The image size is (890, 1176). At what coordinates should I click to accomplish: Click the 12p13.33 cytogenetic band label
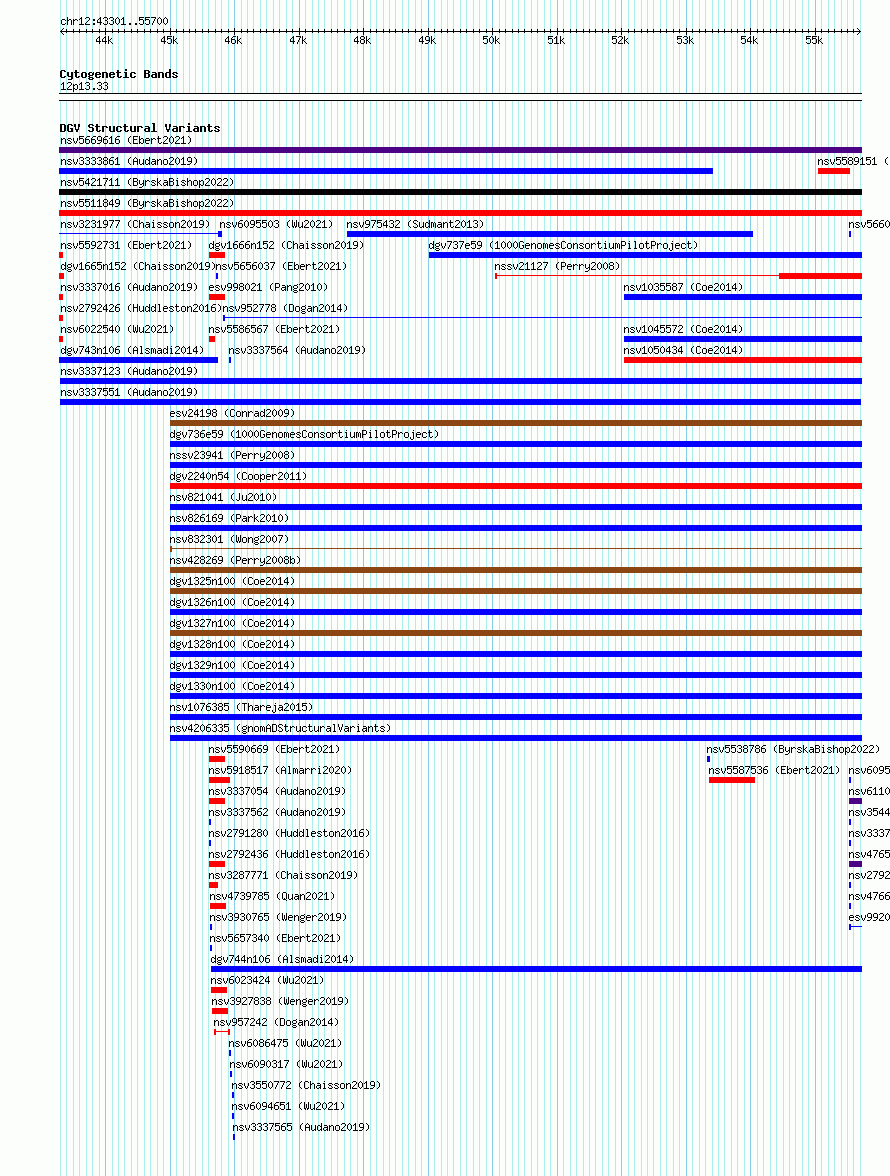click(84, 86)
